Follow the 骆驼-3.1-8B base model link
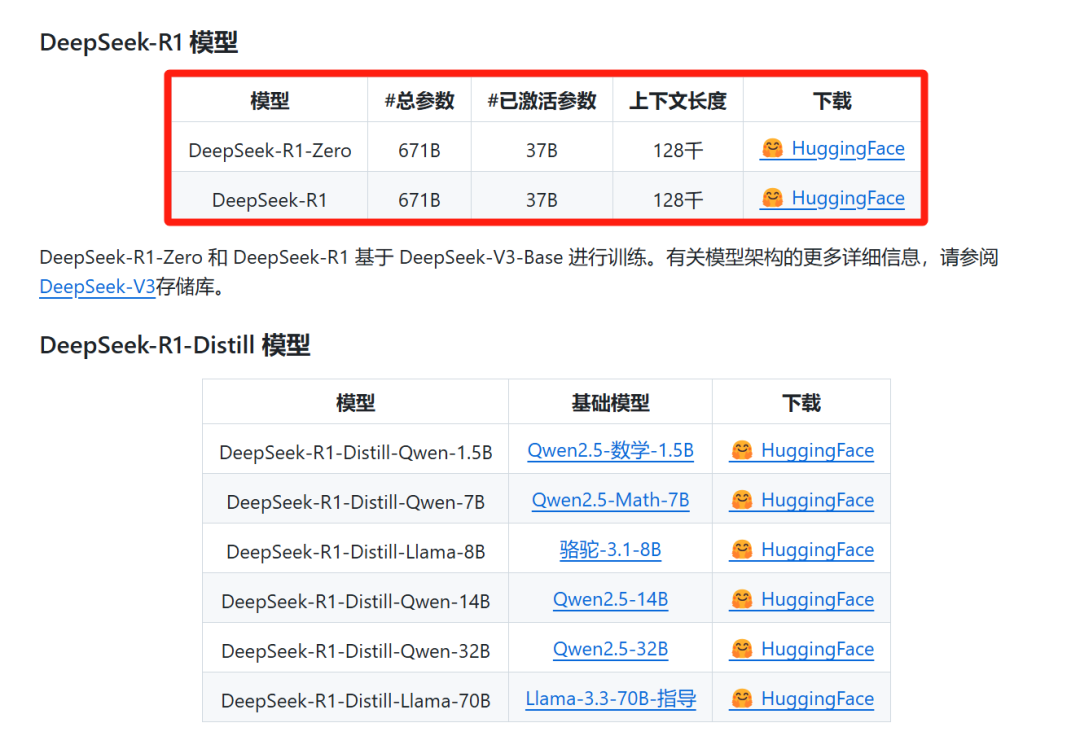The height and width of the screenshot is (736, 1080). pos(610,549)
